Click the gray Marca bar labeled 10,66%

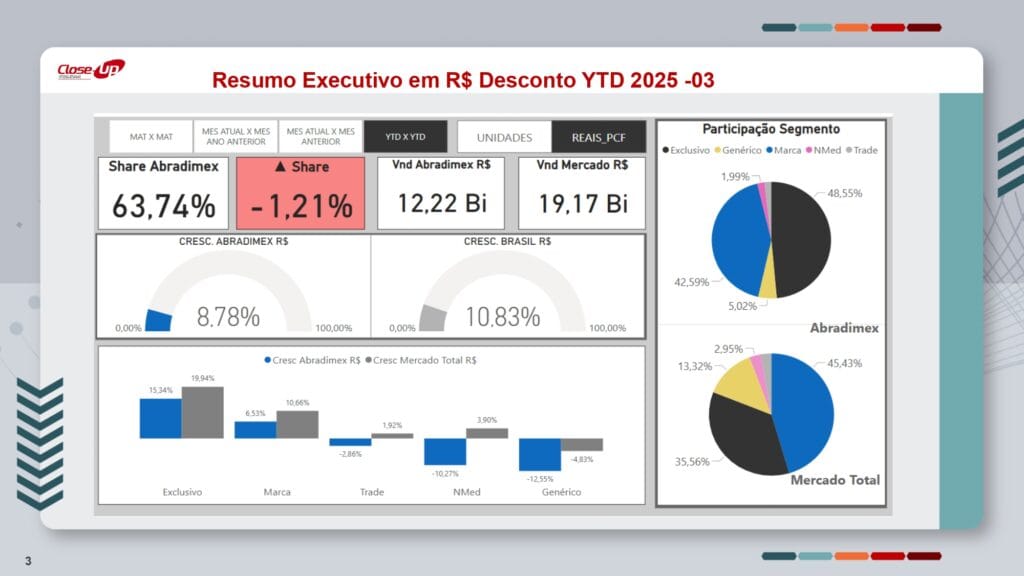point(297,424)
